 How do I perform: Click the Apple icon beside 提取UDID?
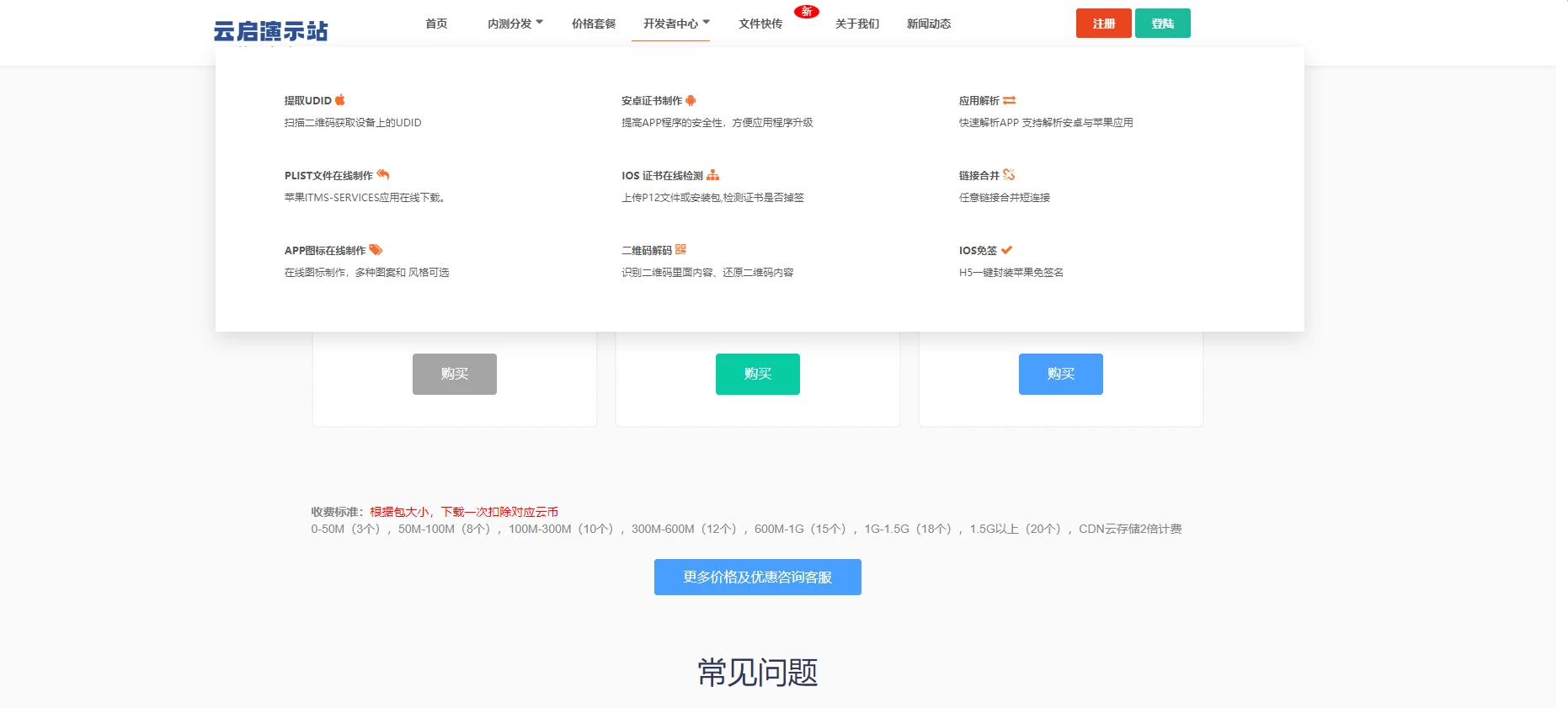(340, 100)
